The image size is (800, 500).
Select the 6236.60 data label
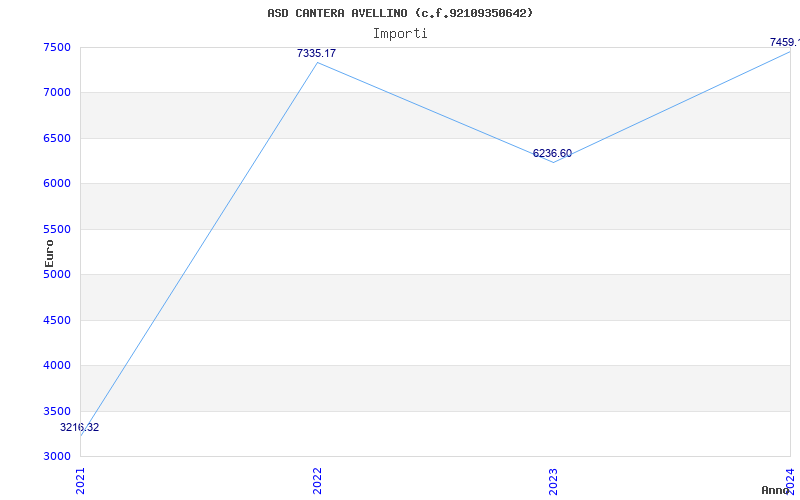[x=552, y=154]
